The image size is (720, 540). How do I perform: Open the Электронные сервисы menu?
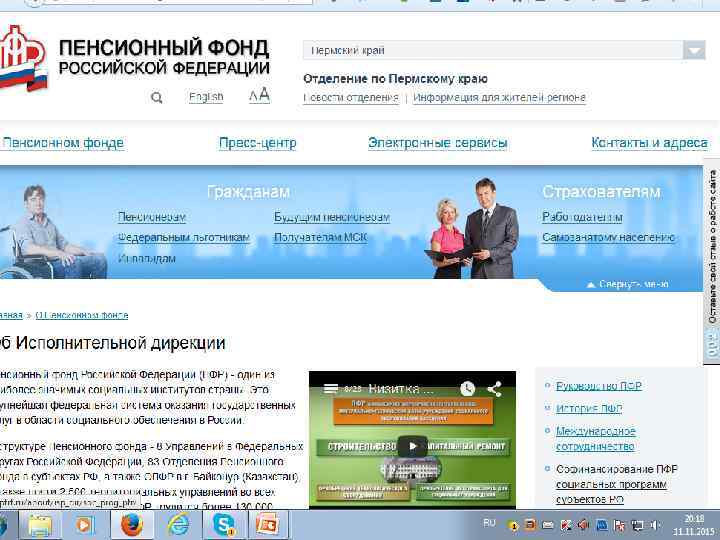438,143
